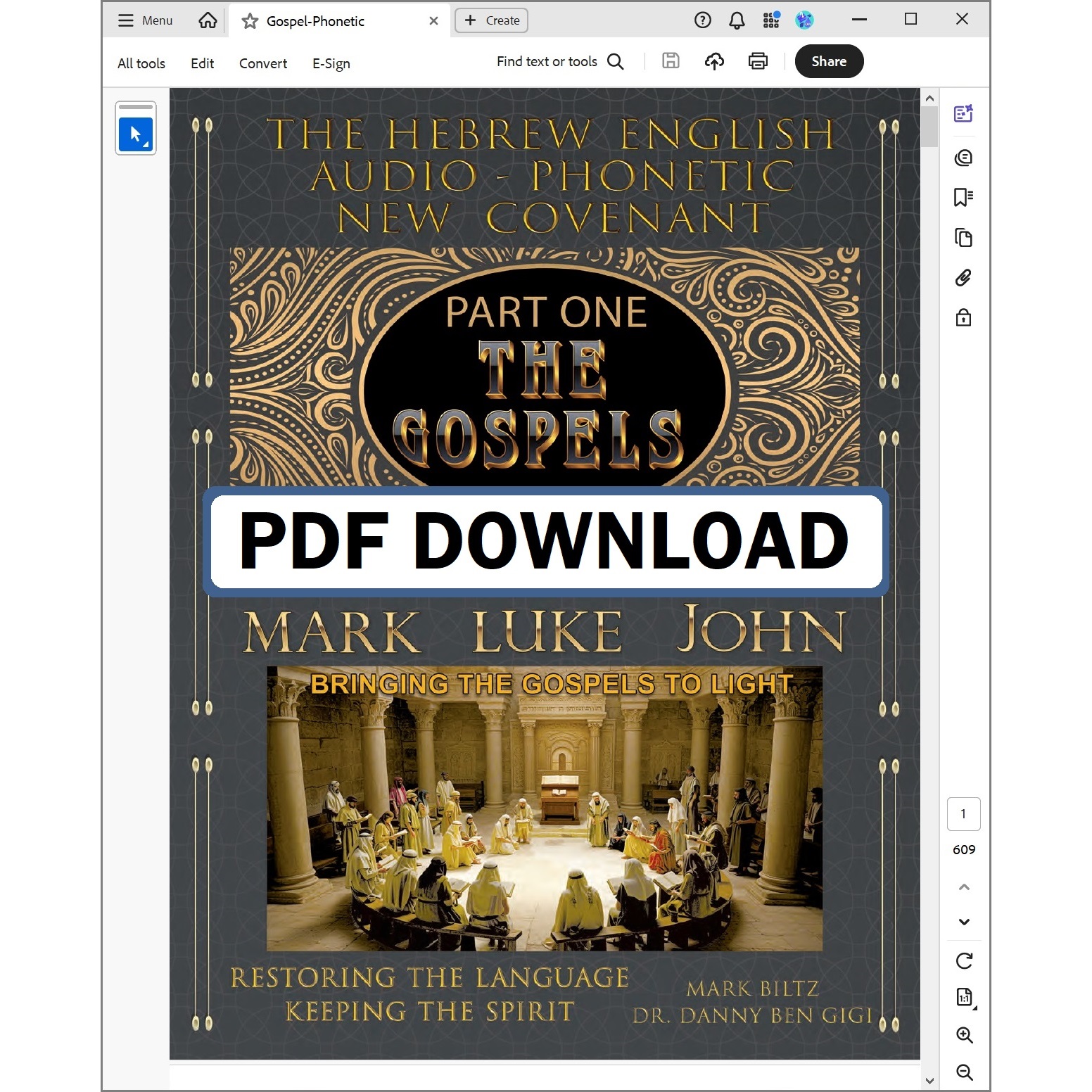This screenshot has height=1092, width=1092.
Task: Go to next page with down chevron
Action: pos(964,922)
